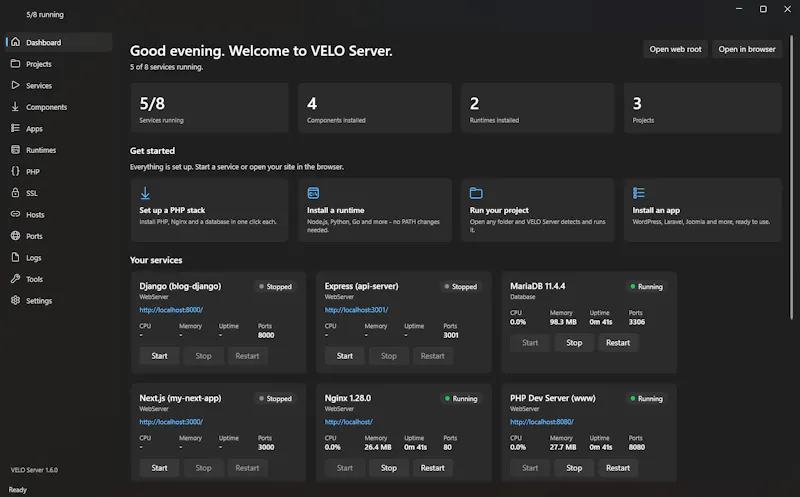This screenshot has height=497, width=800.
Task: Click the Runtimes icon in sidebar
Action: click(15, 150)
